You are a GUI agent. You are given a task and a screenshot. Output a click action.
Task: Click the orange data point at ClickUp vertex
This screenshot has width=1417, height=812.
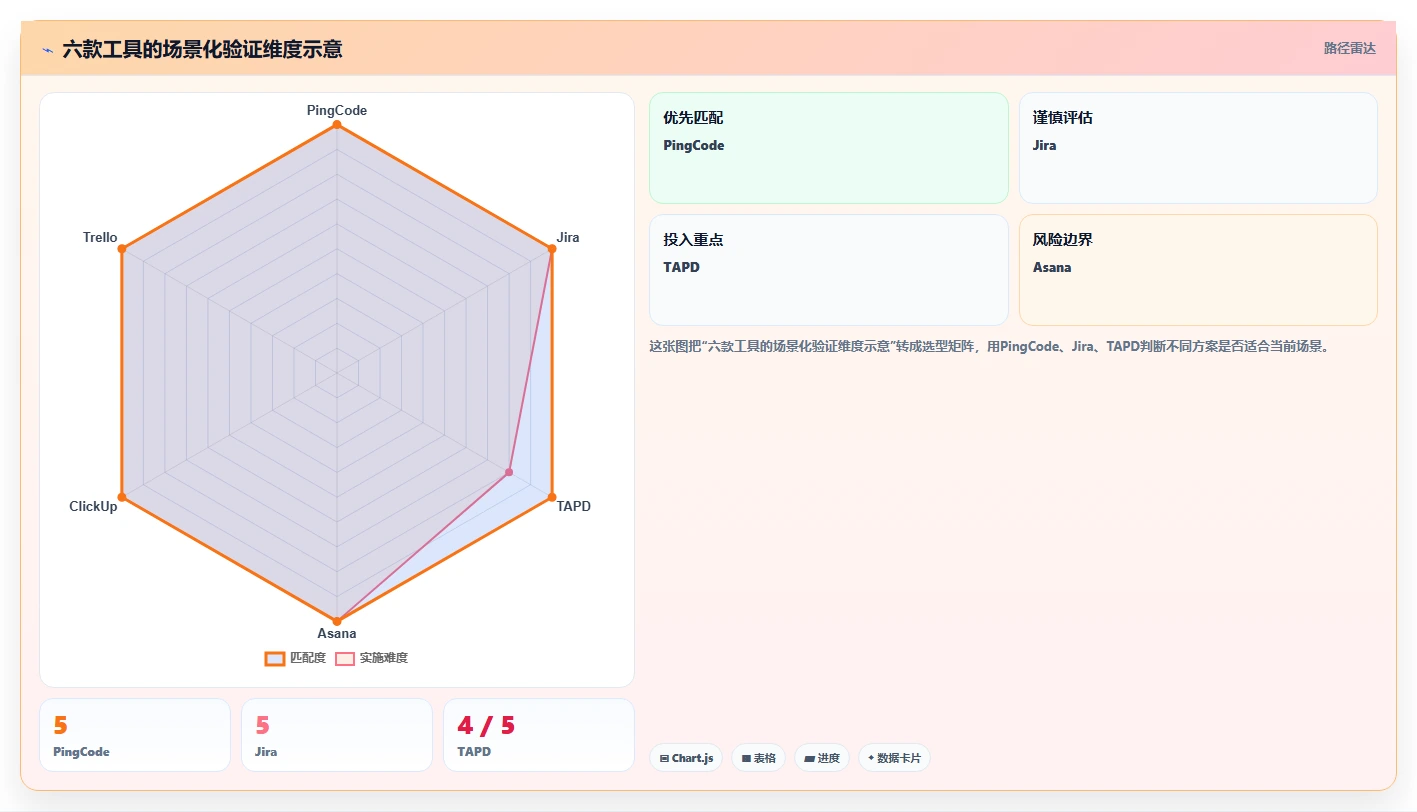(x=122, y=497)
